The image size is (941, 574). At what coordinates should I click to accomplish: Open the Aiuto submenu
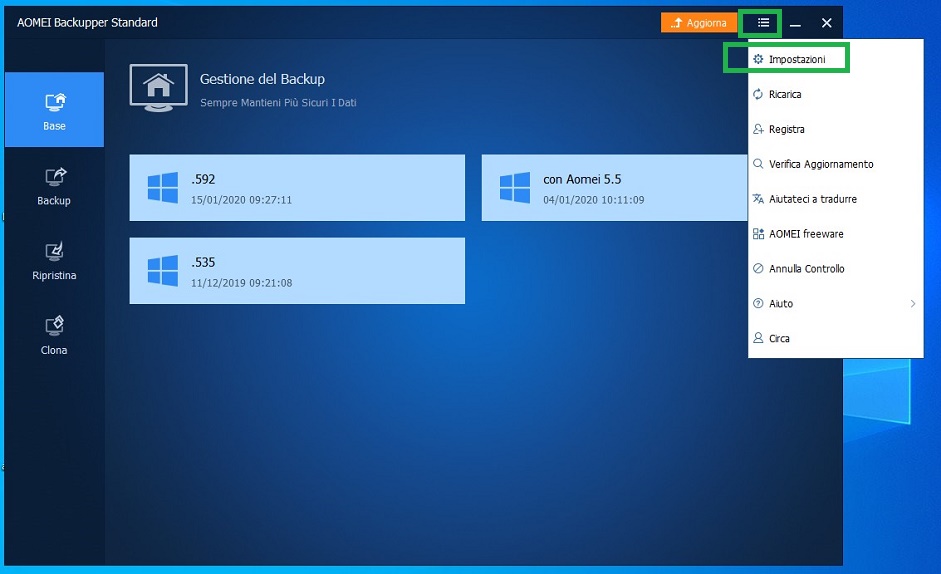(x=835, y=303)
